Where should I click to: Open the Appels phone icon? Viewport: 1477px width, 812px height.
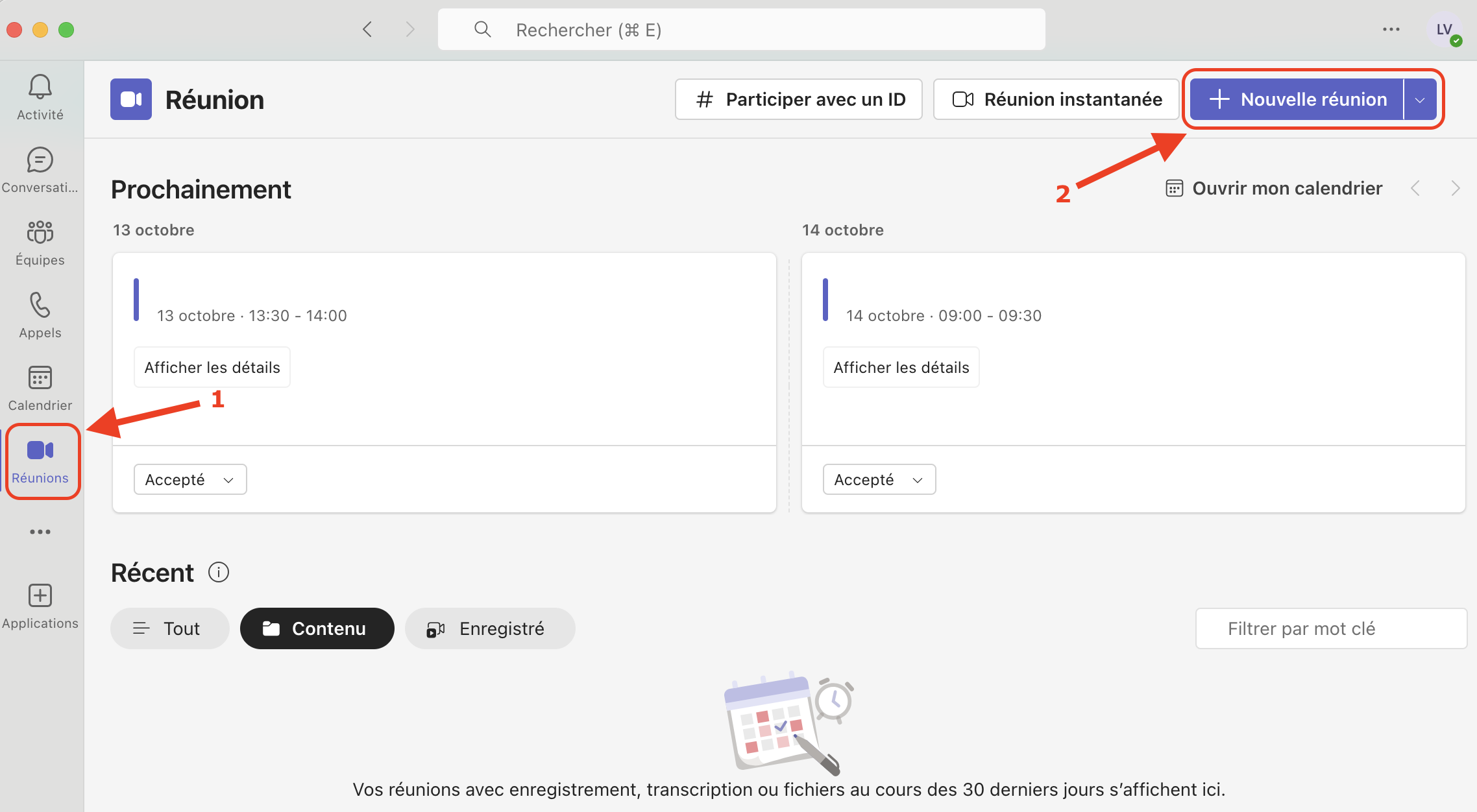tap(40, 305)
